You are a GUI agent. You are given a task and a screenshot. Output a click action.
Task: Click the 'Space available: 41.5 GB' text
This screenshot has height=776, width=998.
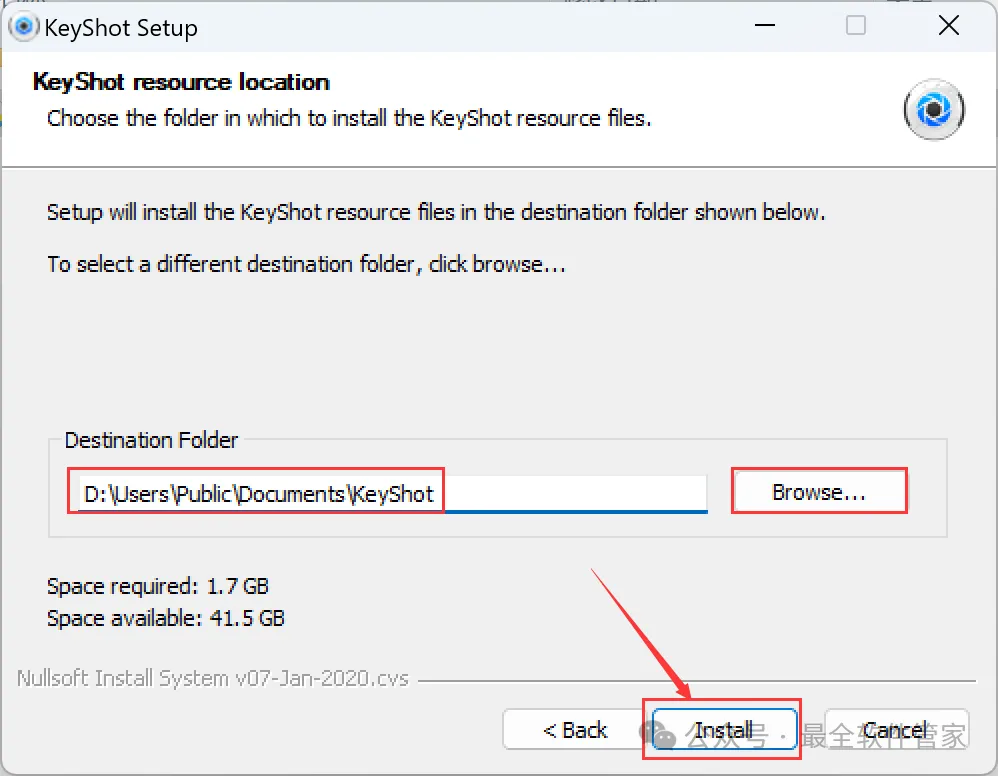pos(166,618)
